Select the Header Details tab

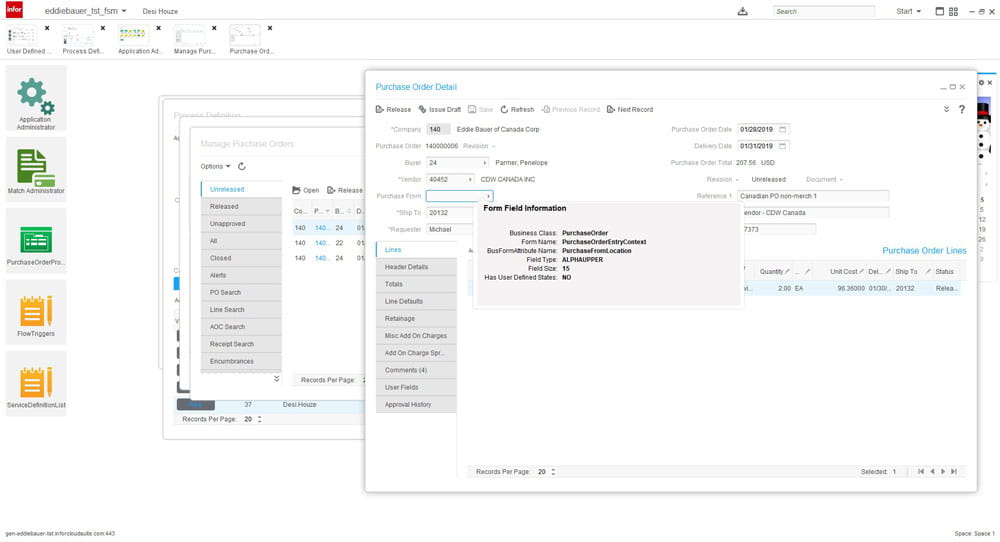[x=416, y=267]
